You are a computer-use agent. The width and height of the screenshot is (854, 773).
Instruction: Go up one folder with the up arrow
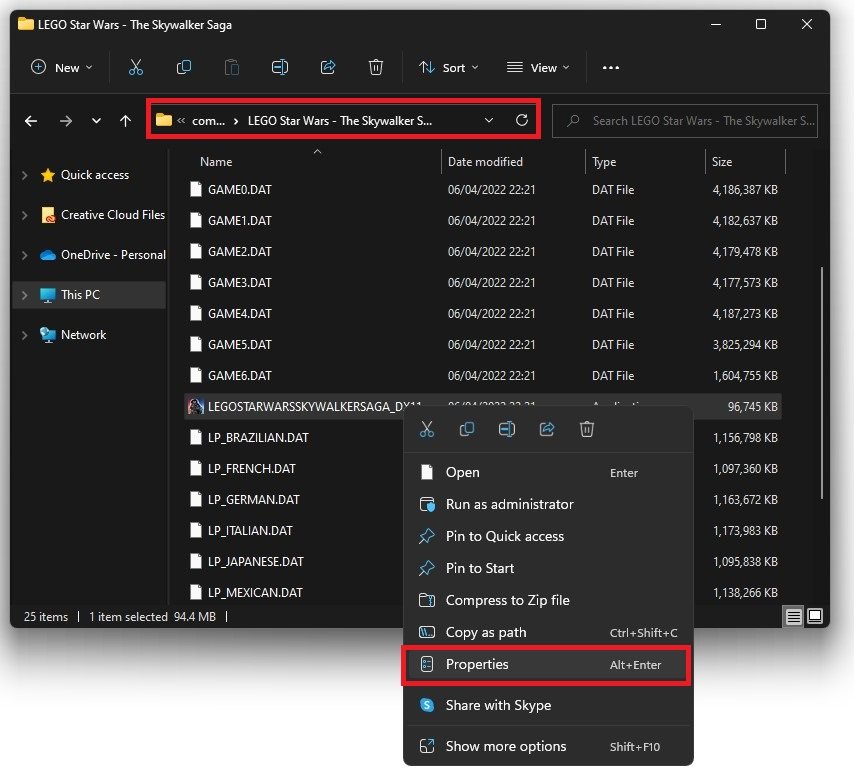(125, 121)
